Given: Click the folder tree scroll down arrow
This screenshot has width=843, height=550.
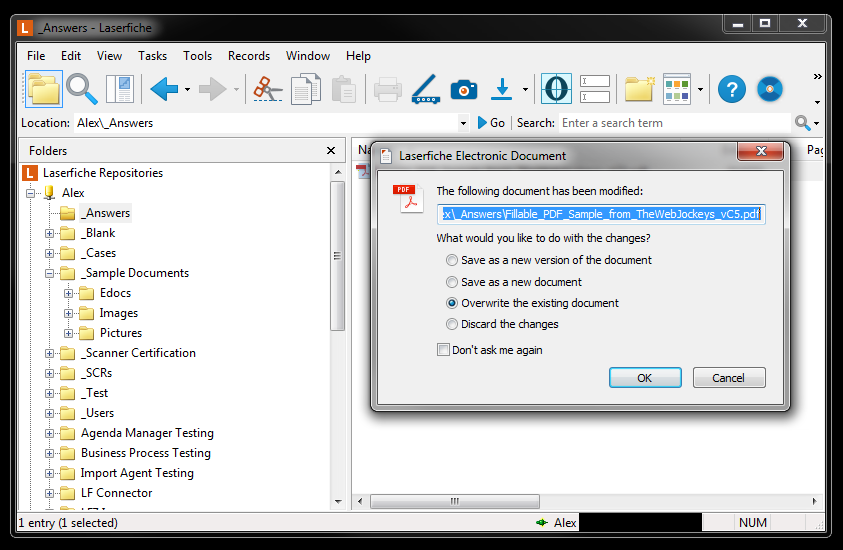Looking at the screenshot, I should 338,502.
